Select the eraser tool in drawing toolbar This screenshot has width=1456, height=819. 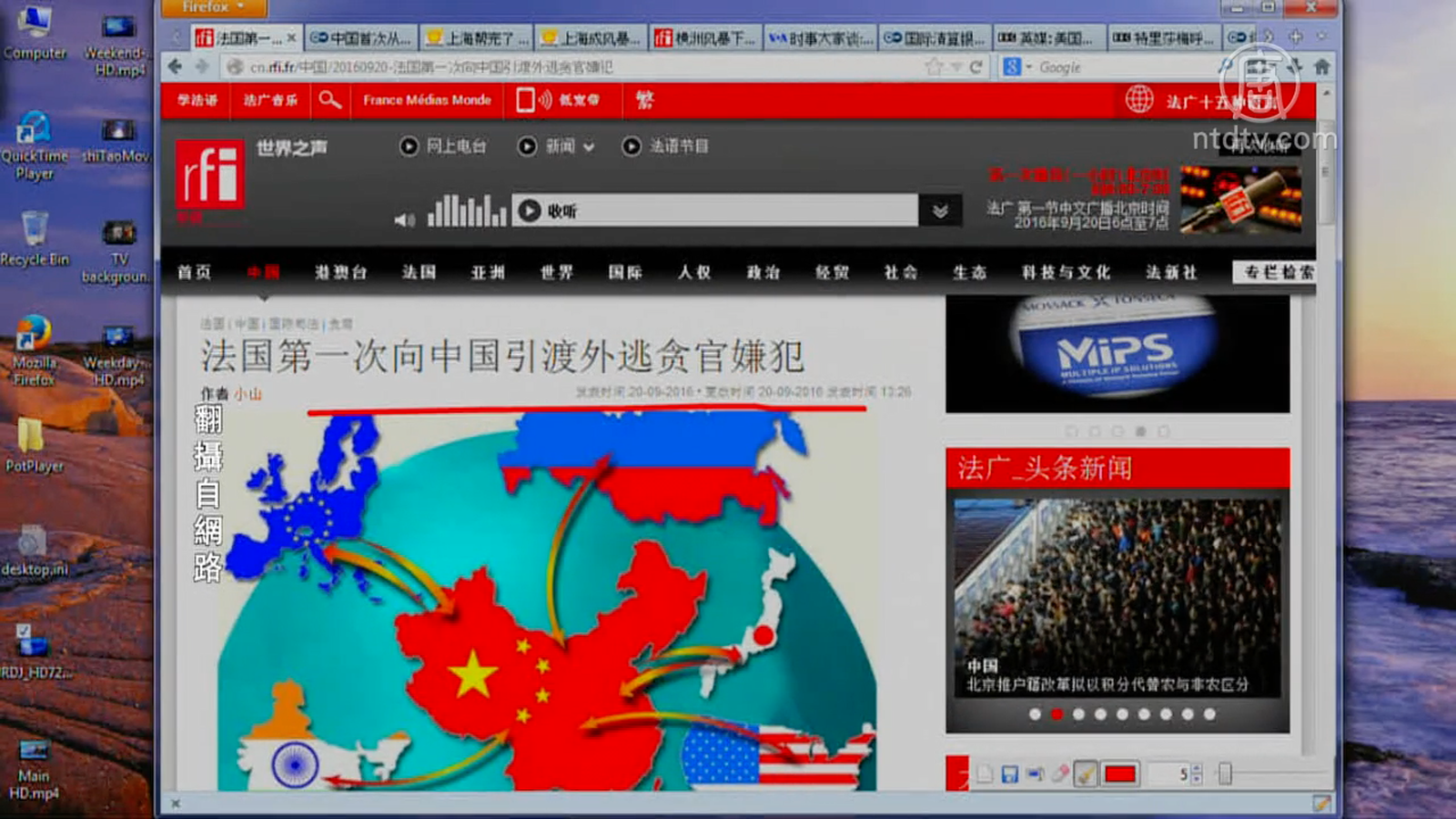tap(1060, 773)
